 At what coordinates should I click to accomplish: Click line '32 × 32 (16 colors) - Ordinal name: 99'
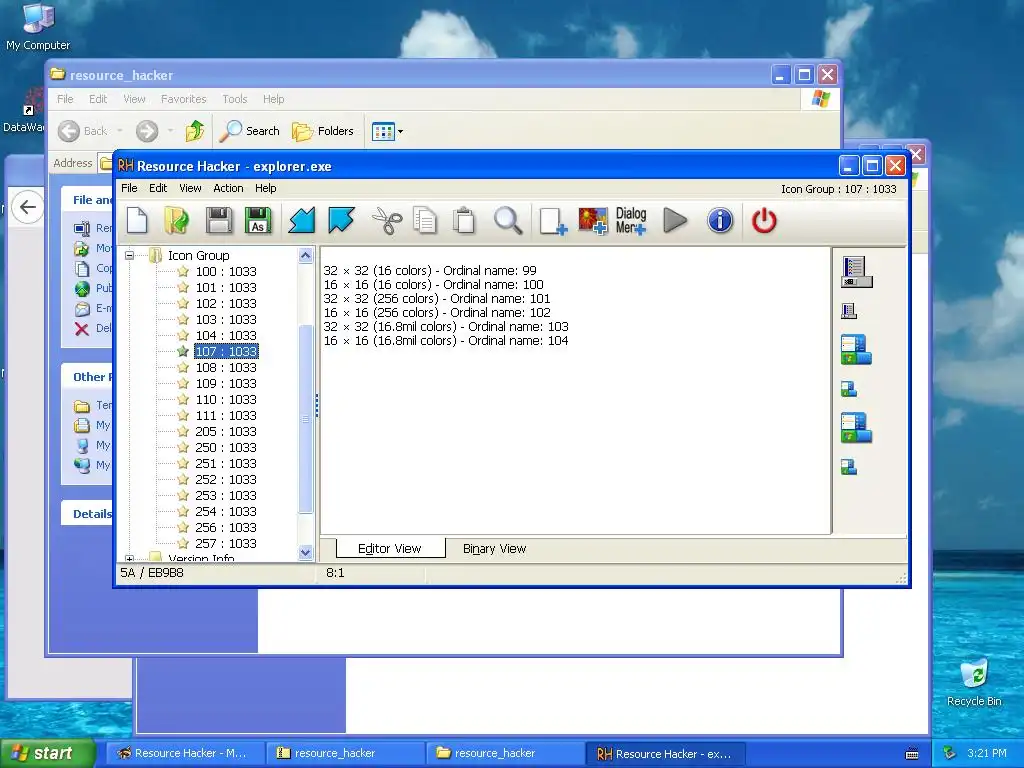coord(430,270)
